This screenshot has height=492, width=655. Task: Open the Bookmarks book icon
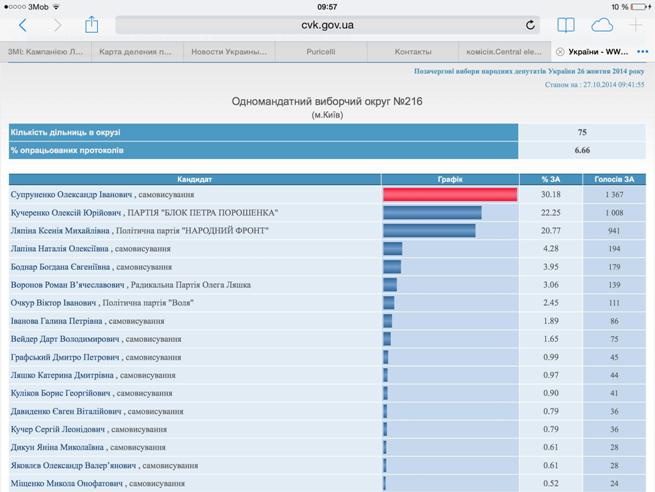coord(566,25)
